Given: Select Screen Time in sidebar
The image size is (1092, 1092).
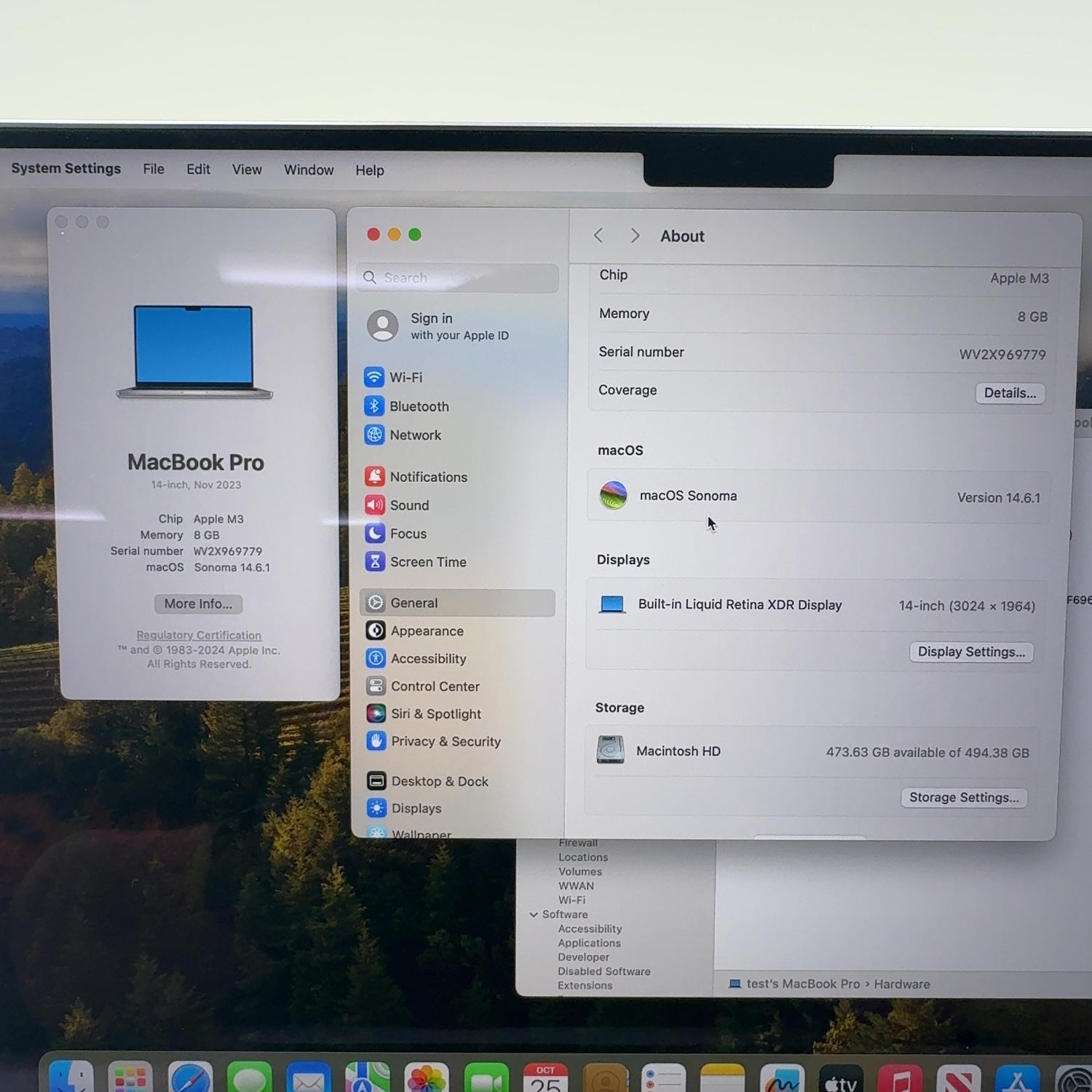Looking at the screenshot, I should pyautogui.click(x=428, y=562).
